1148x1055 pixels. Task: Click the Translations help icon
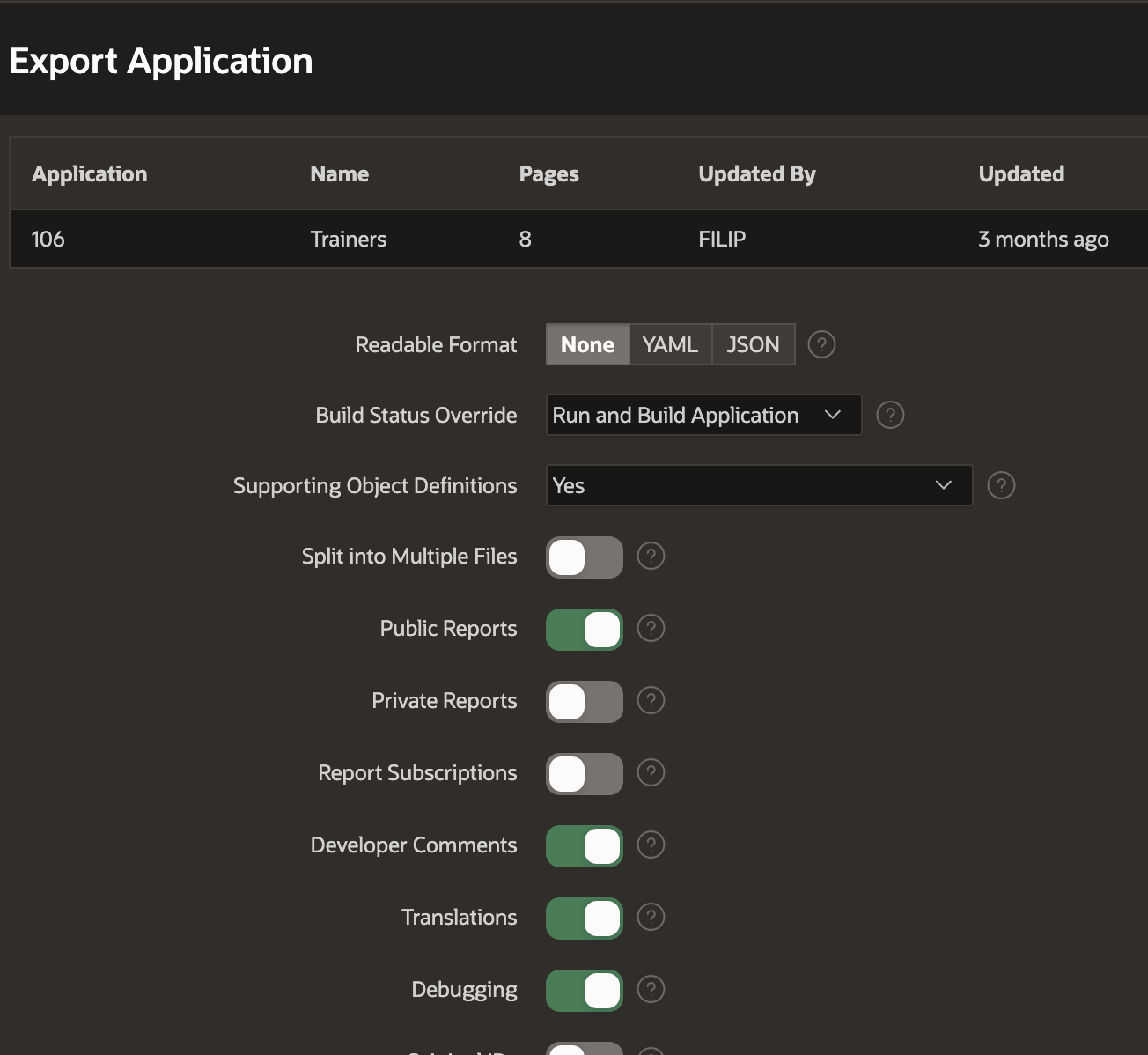click(x=651, y=917)
